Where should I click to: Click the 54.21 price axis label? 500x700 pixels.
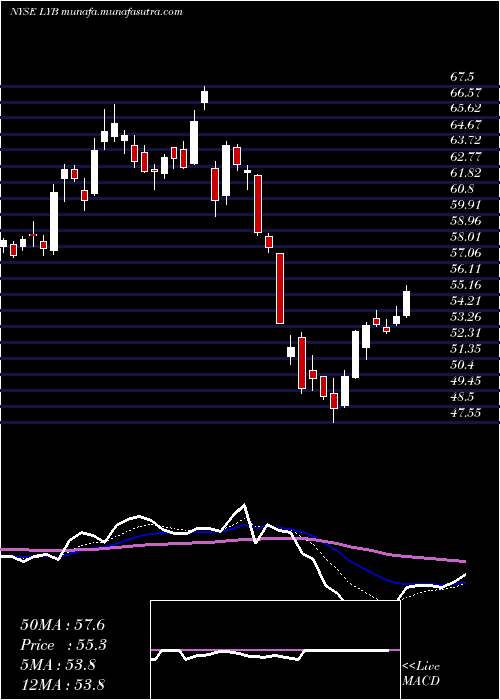pos(465,301)
